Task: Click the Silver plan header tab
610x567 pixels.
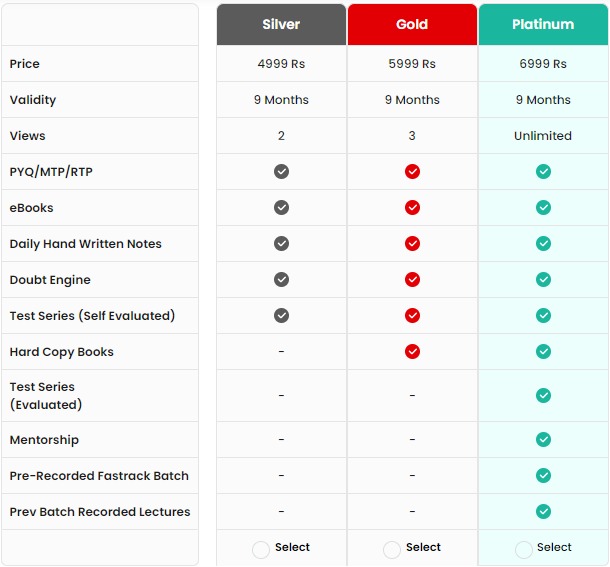Action: pyautogui.click(x=281, y=24)
